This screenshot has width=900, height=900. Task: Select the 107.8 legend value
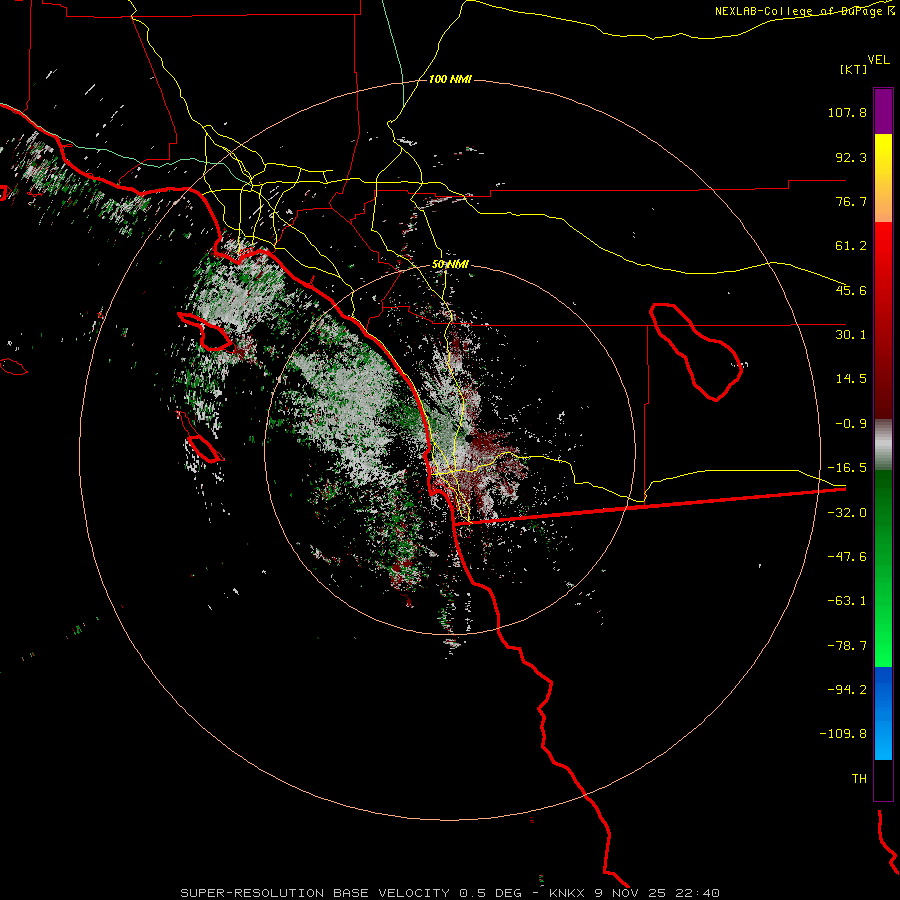847,112
